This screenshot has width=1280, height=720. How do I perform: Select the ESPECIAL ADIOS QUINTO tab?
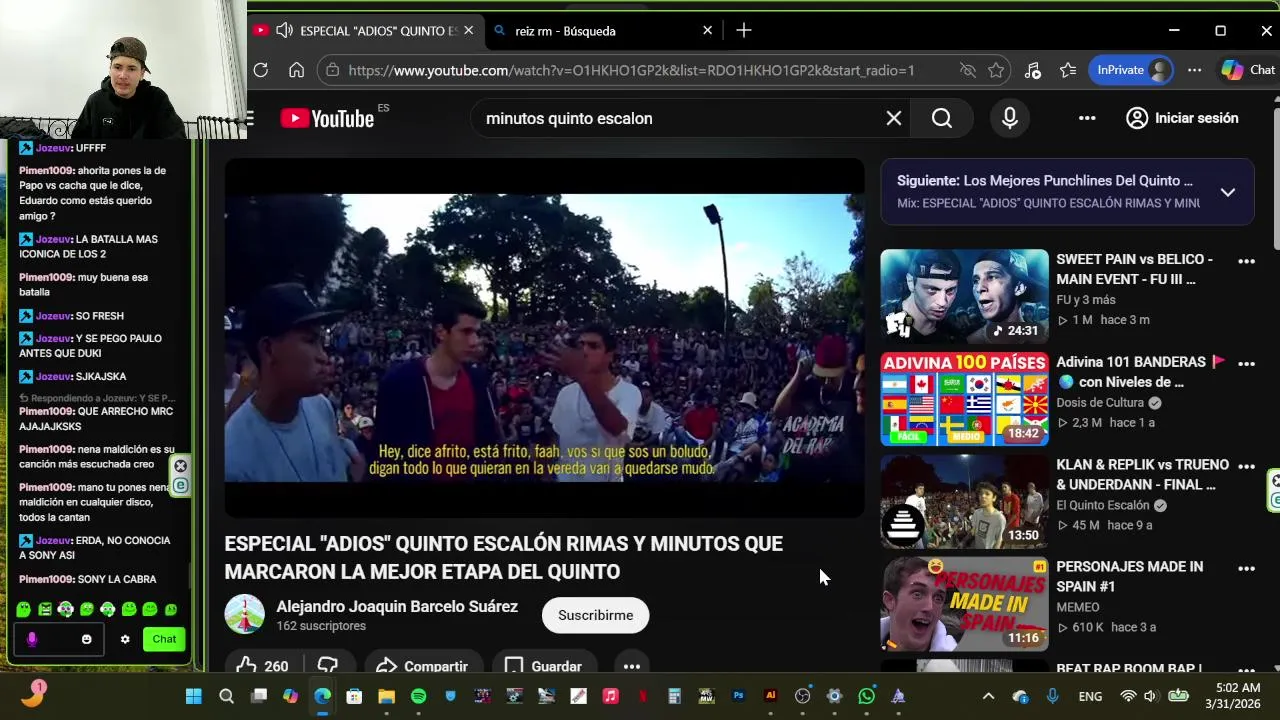click(x=366, y=31)
